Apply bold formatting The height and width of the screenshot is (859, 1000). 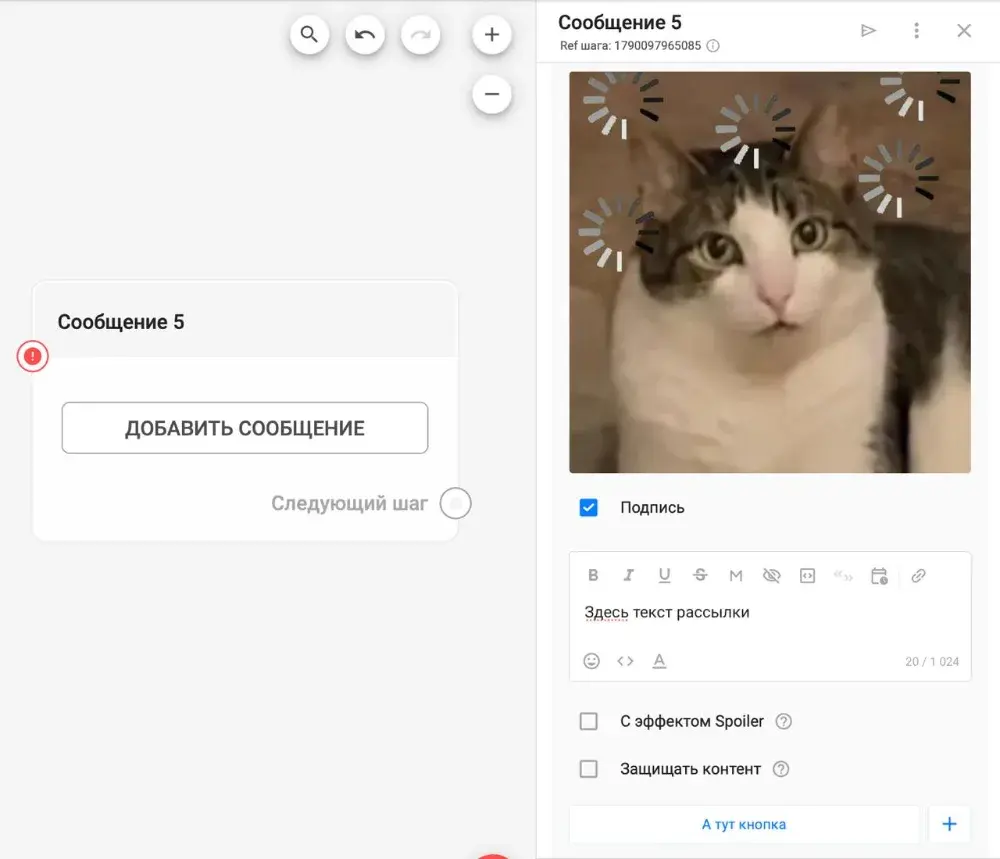point(593,575)
